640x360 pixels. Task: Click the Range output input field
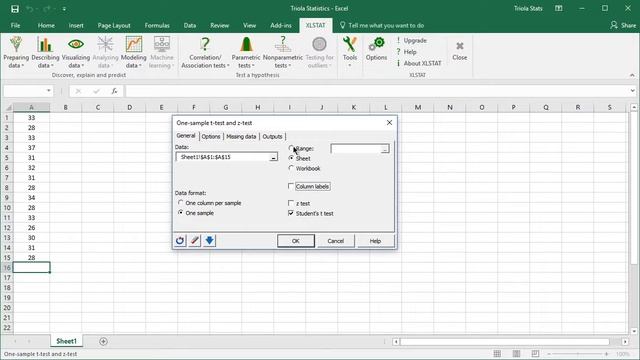coord(356,149)
